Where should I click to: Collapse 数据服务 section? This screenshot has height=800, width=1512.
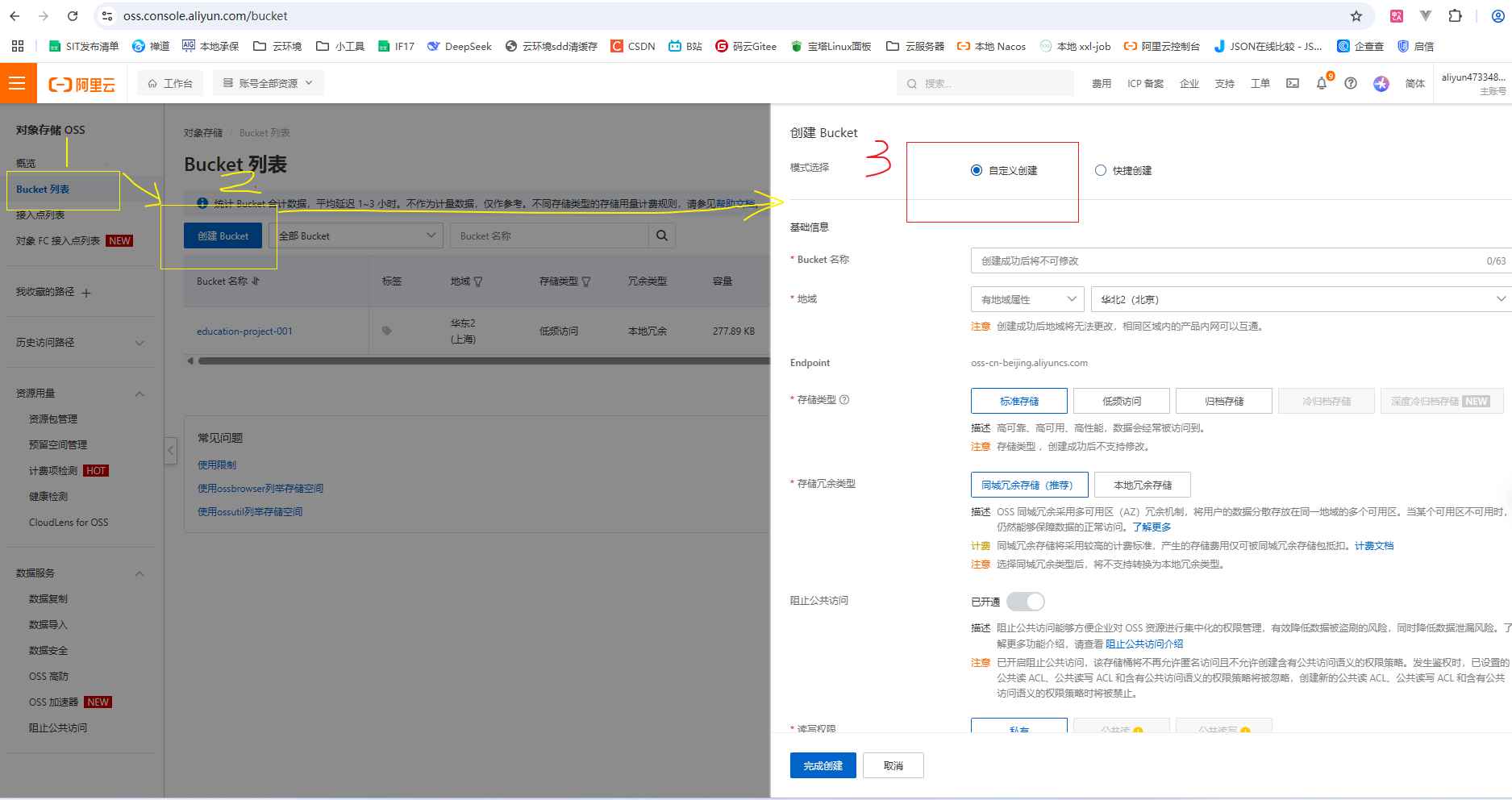point(140,573)
